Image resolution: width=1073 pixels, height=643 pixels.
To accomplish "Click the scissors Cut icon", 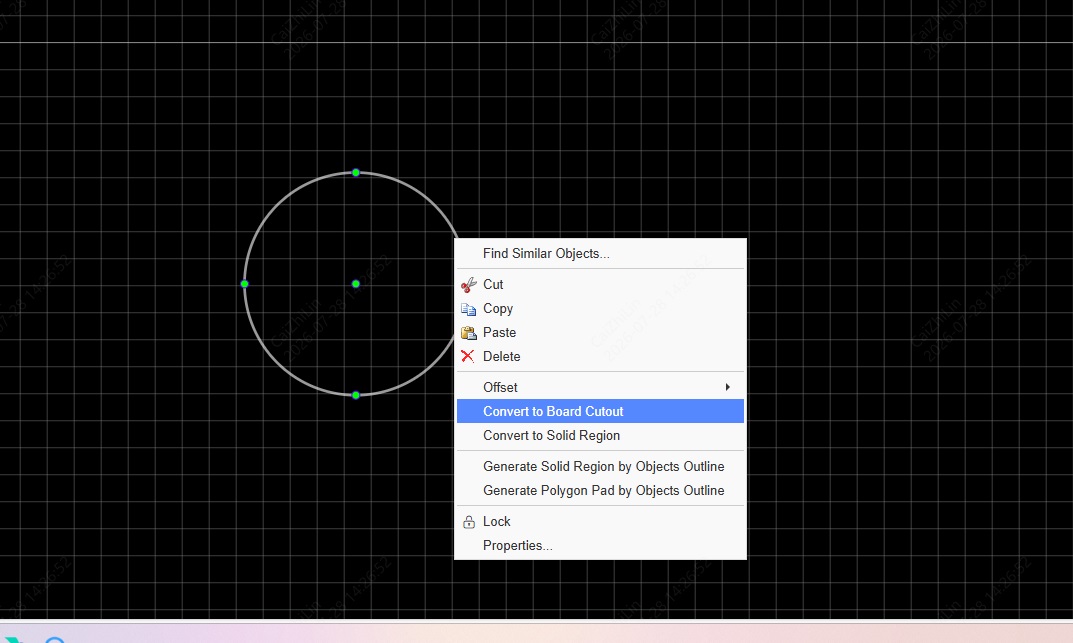I will pos(469,285).
